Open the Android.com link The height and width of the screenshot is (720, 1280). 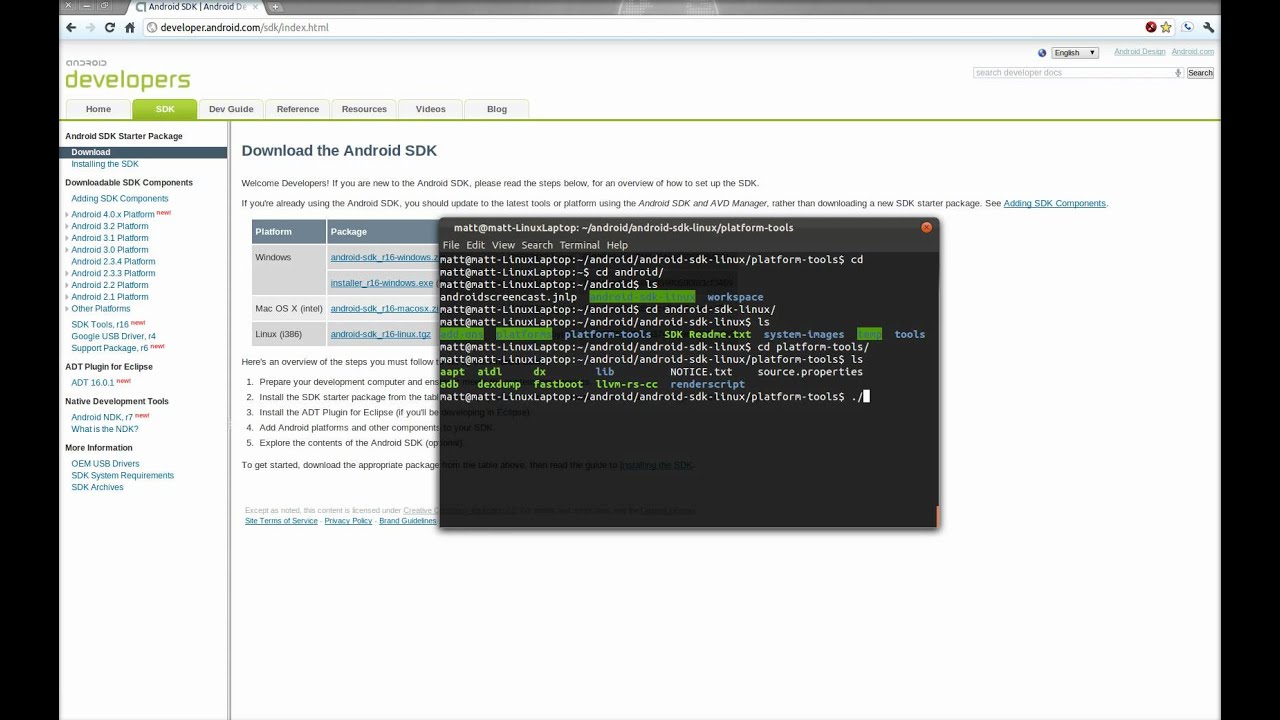1193,52
